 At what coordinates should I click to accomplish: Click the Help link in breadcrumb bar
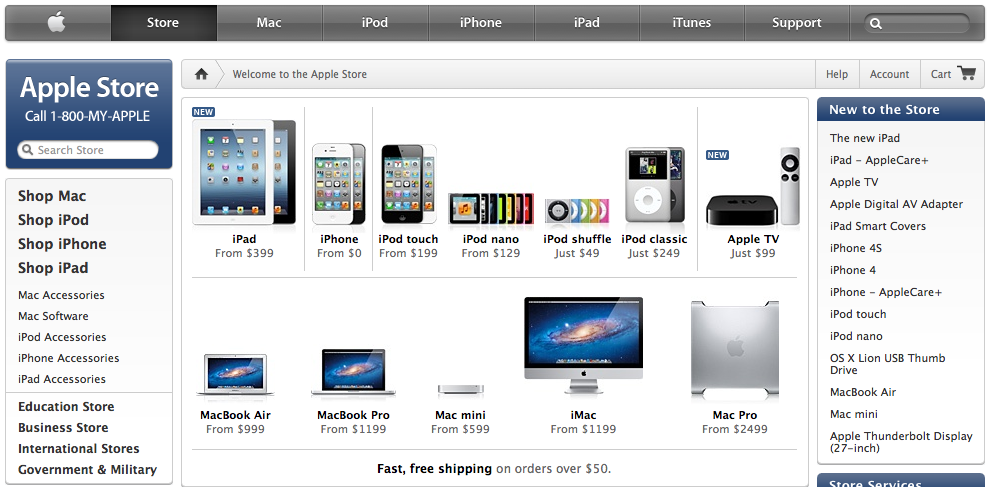point(837,74)
